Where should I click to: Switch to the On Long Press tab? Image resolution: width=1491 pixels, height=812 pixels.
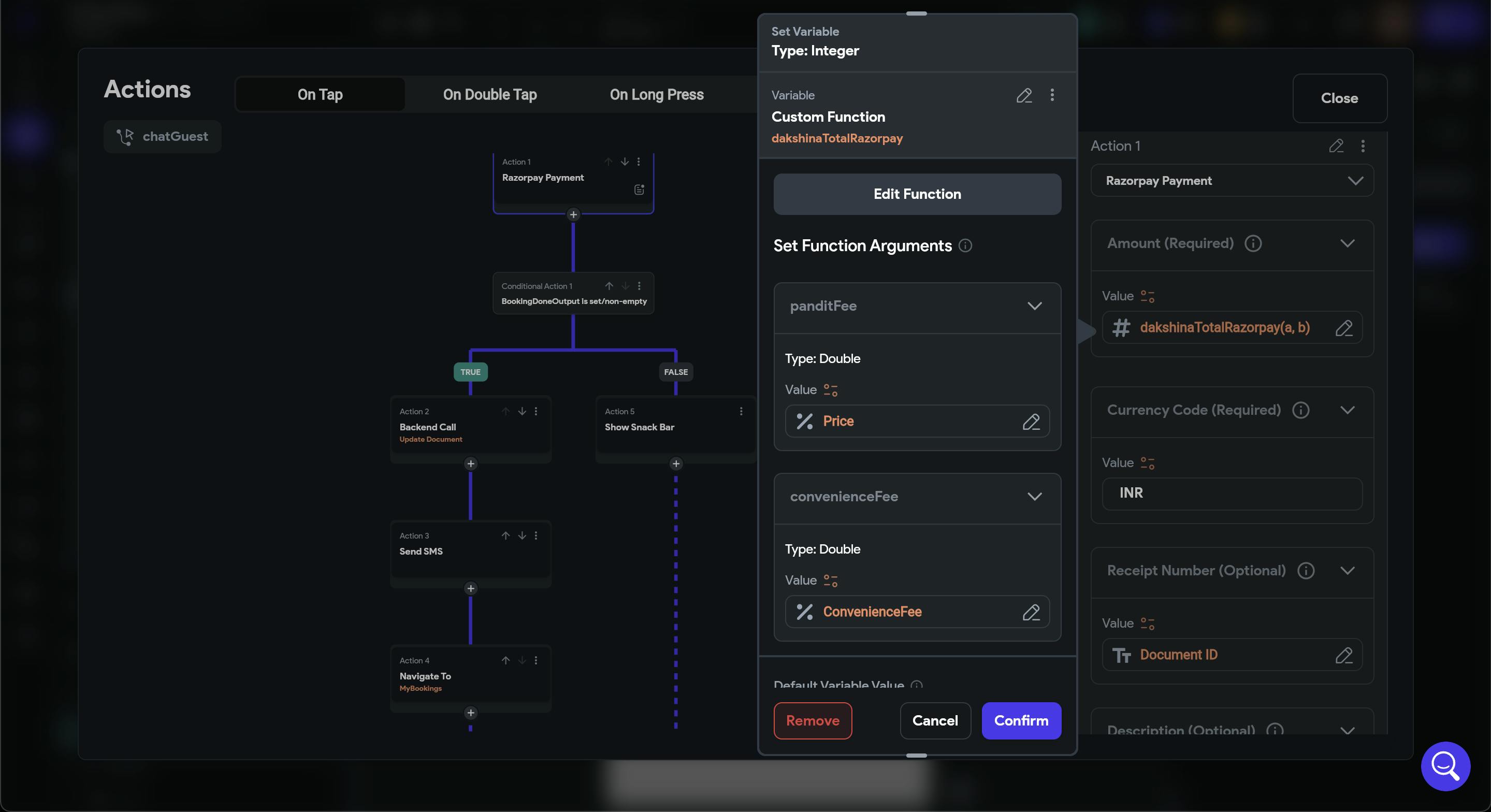pyautogui.click(x=656, y=94)
